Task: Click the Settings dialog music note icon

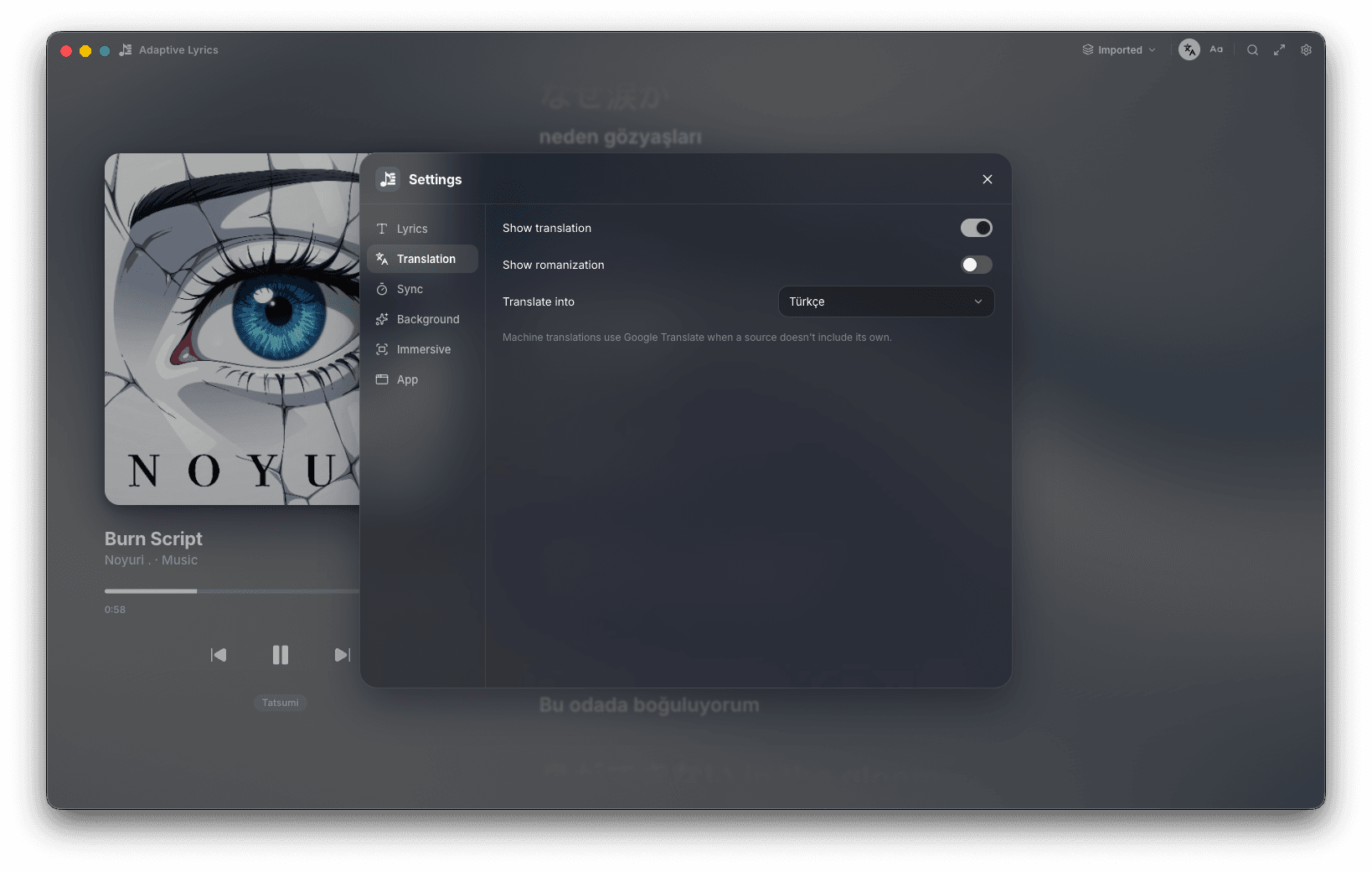Action: (x=388, y=179)
